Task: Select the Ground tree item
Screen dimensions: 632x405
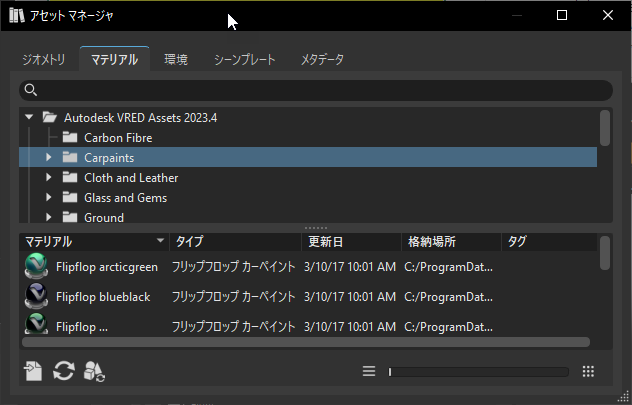Action: coord(104,218)
